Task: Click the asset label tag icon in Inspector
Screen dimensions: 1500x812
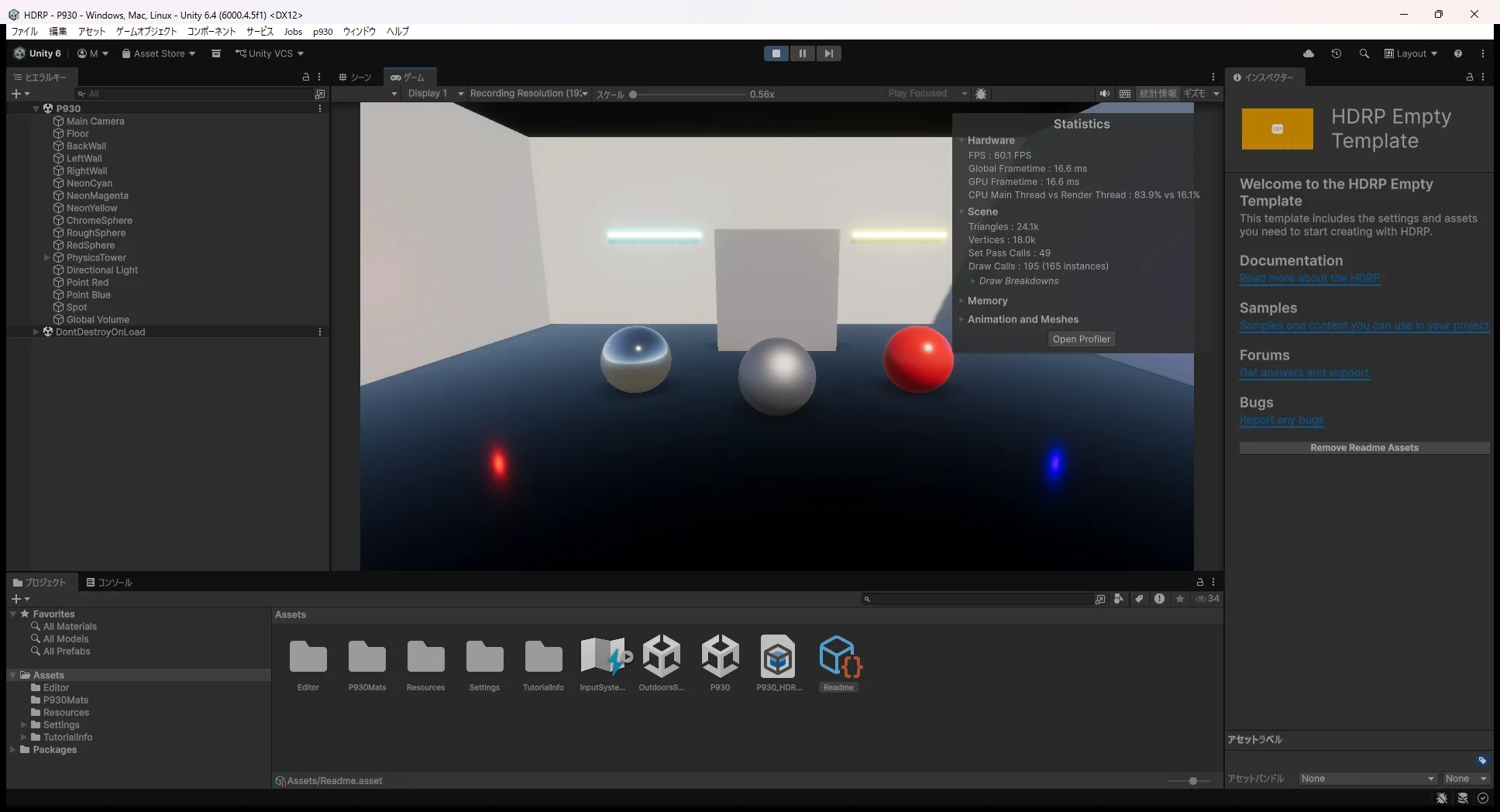Action: 1482,760
